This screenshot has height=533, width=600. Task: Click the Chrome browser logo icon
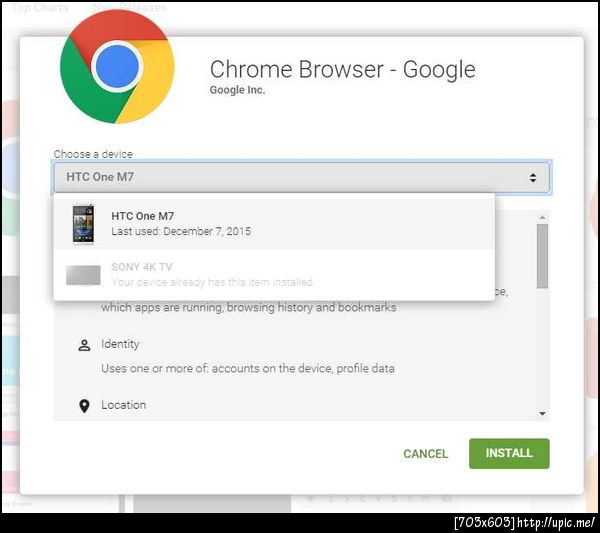point(117,67)
